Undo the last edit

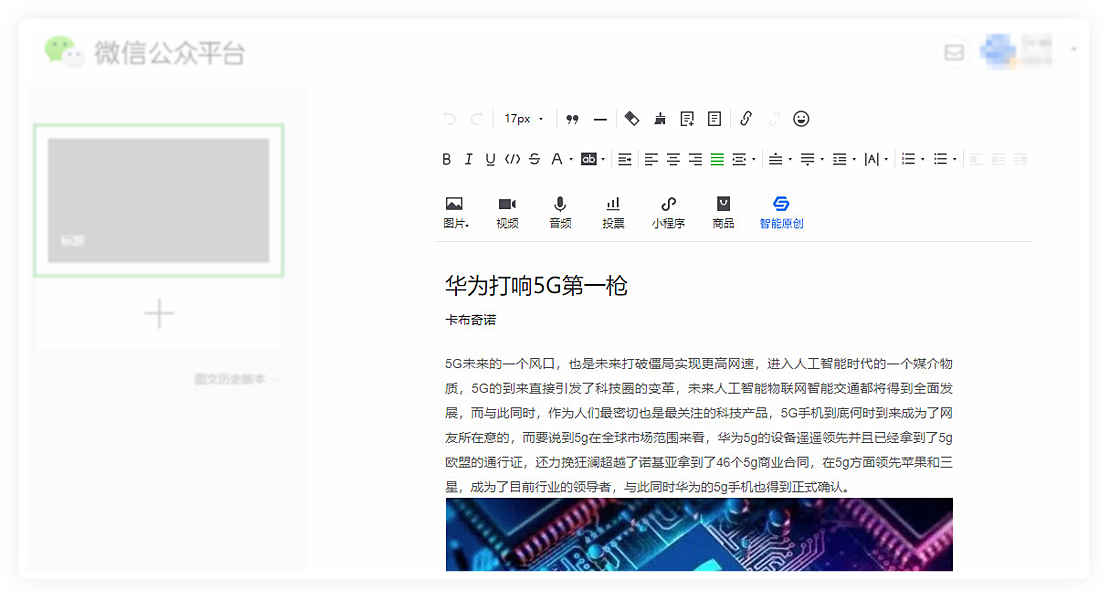[x=449, y=119]
